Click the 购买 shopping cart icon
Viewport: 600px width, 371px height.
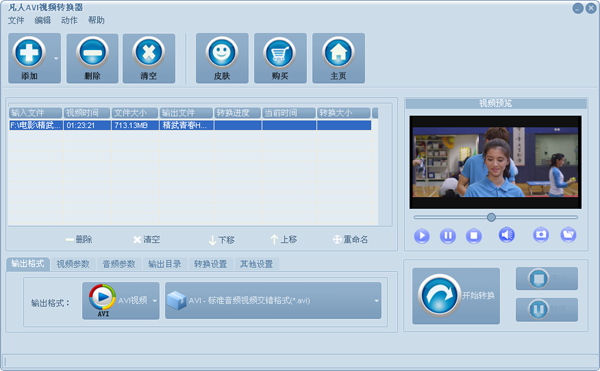click(280, 52)
